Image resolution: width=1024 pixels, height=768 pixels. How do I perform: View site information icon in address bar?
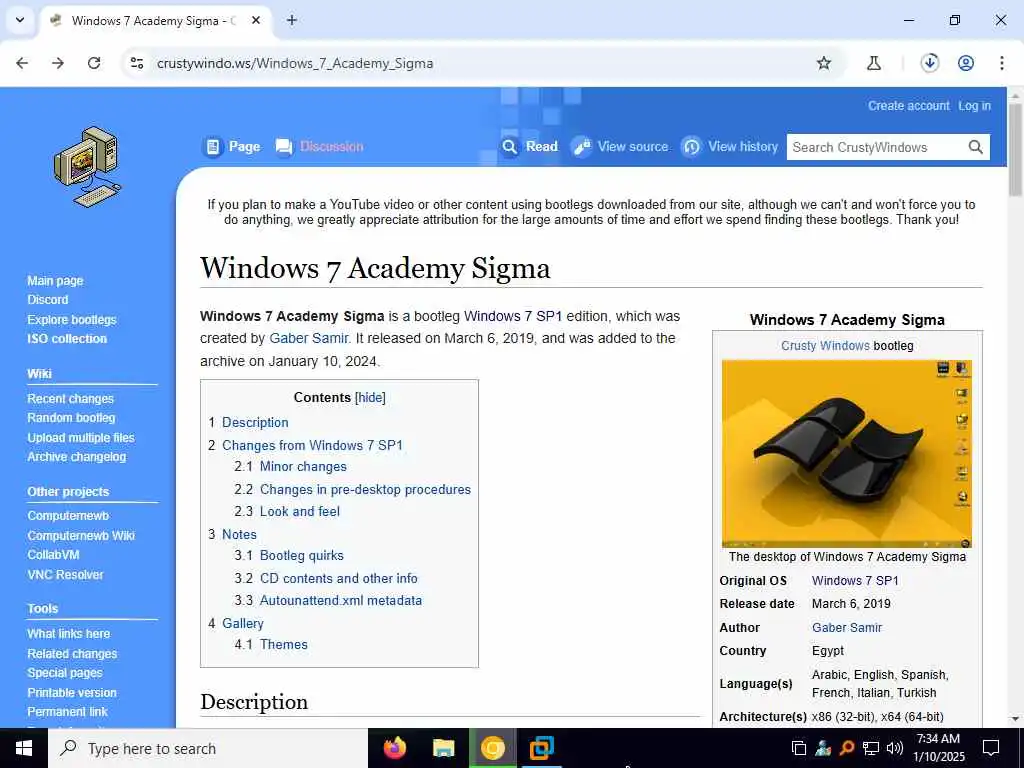[137, 63]
